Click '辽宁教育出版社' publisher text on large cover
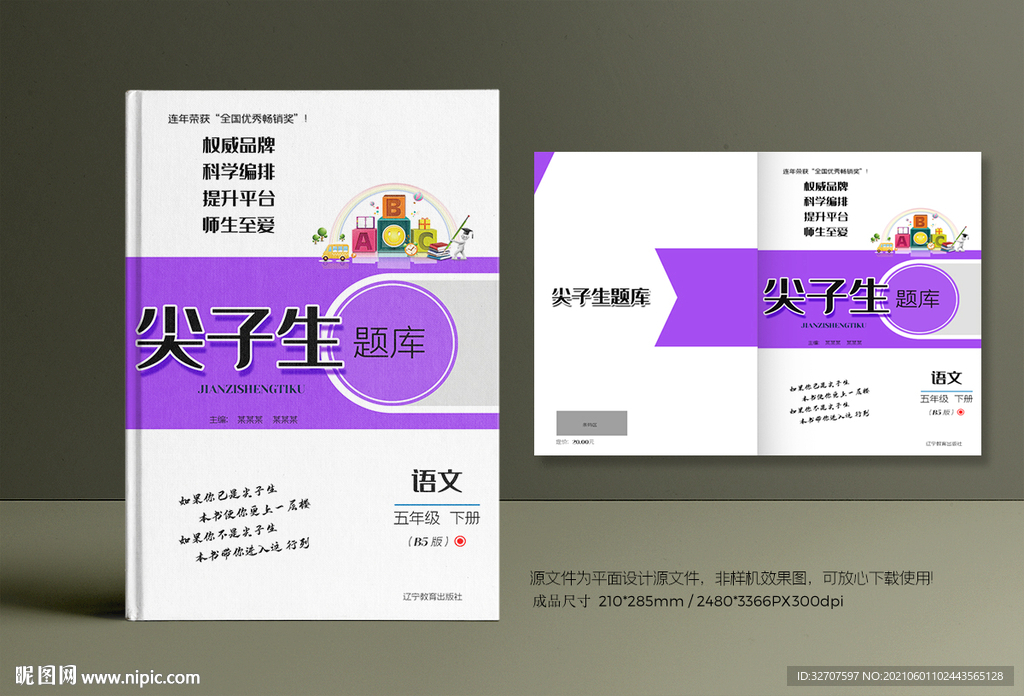The height and width of the screenshot is (696, 1024). pos(432,597)
